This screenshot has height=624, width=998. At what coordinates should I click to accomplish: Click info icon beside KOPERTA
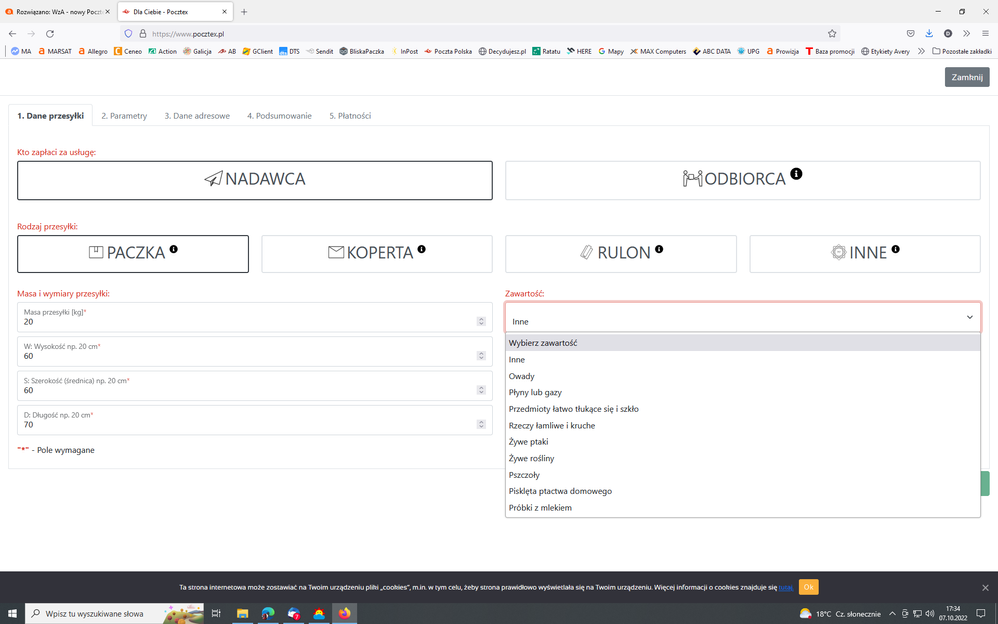click(421, 249)
